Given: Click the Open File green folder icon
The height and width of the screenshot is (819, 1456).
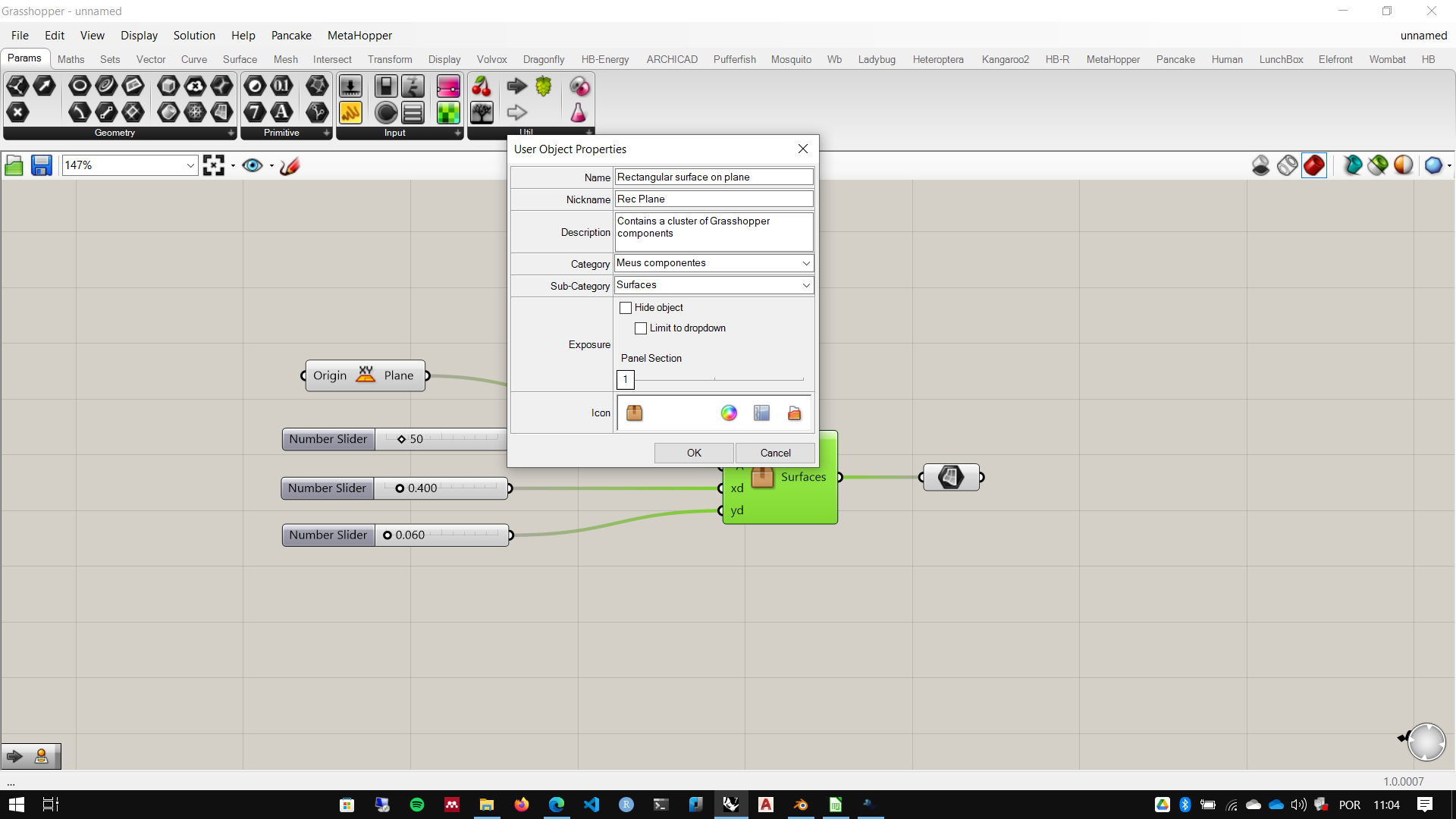Looking at the screenshot, I should point(14,165).
